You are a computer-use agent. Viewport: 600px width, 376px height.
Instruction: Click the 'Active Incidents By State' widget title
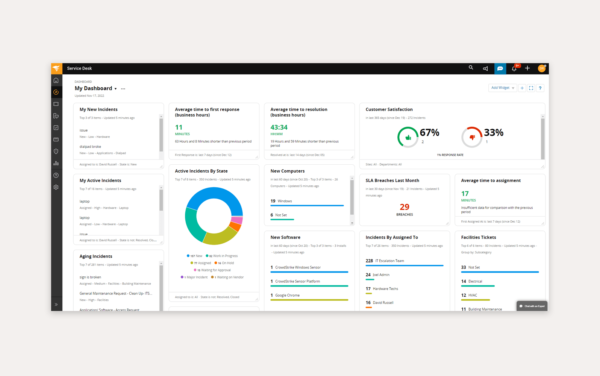(201, 171)
